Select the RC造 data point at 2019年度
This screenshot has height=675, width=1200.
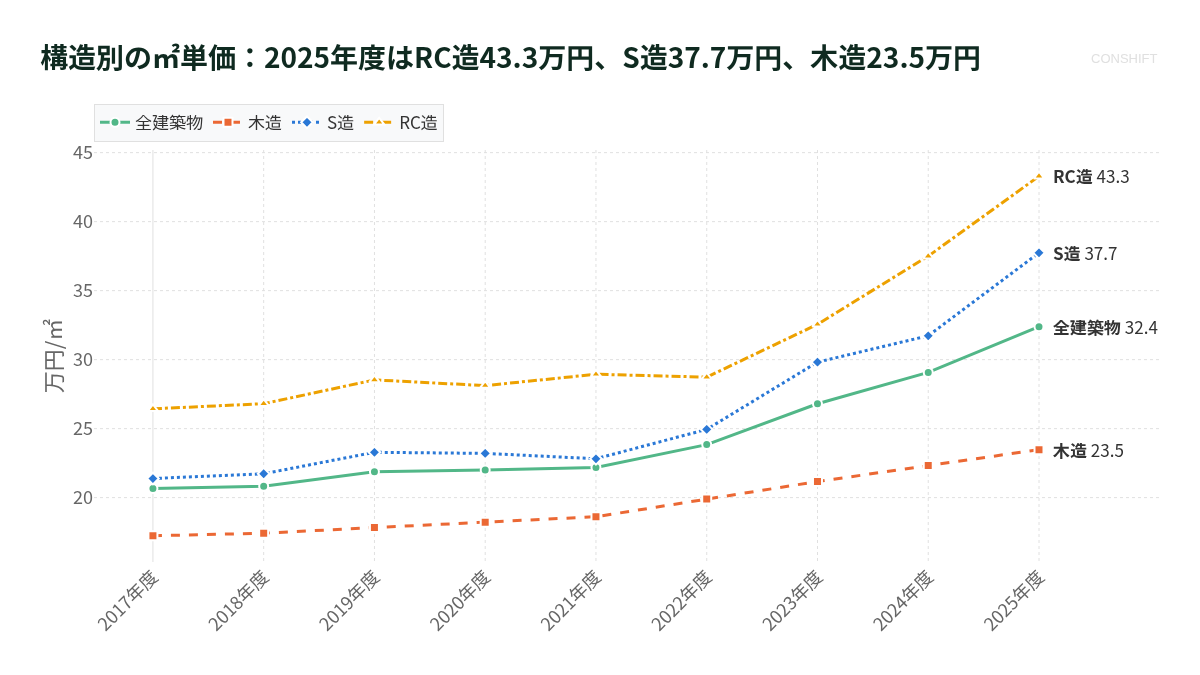[x=374, y=380]
